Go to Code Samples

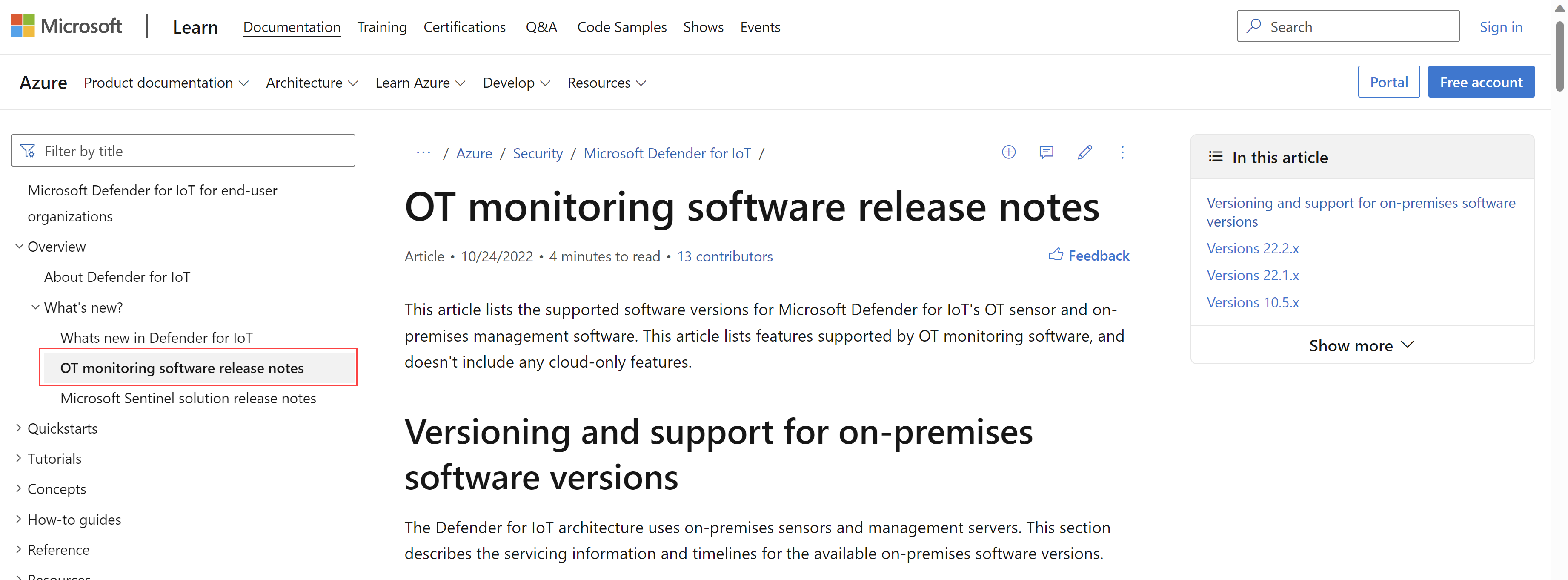pyautogui.click(x=621, y=27)
